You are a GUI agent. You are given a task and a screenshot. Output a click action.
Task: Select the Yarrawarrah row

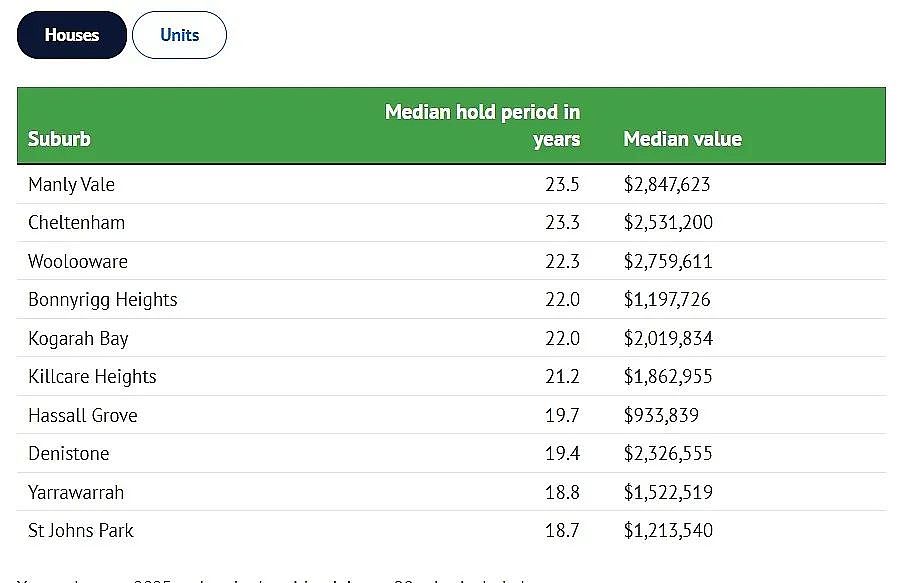click(x=451, y=492)
